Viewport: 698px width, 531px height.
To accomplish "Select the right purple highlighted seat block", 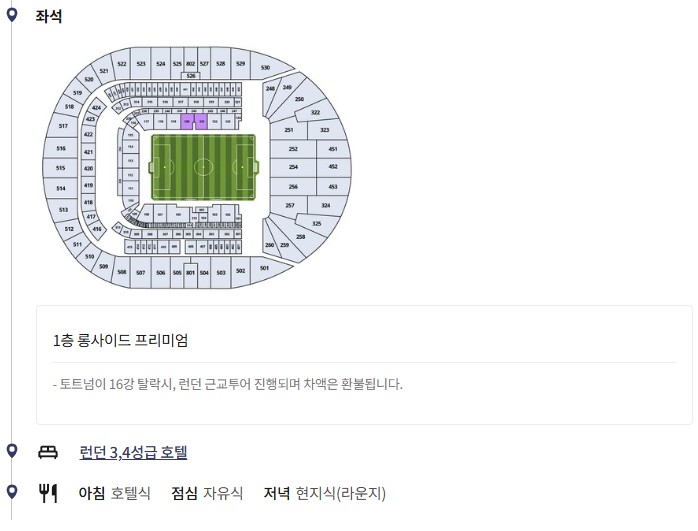I will [x=201, y=121].
